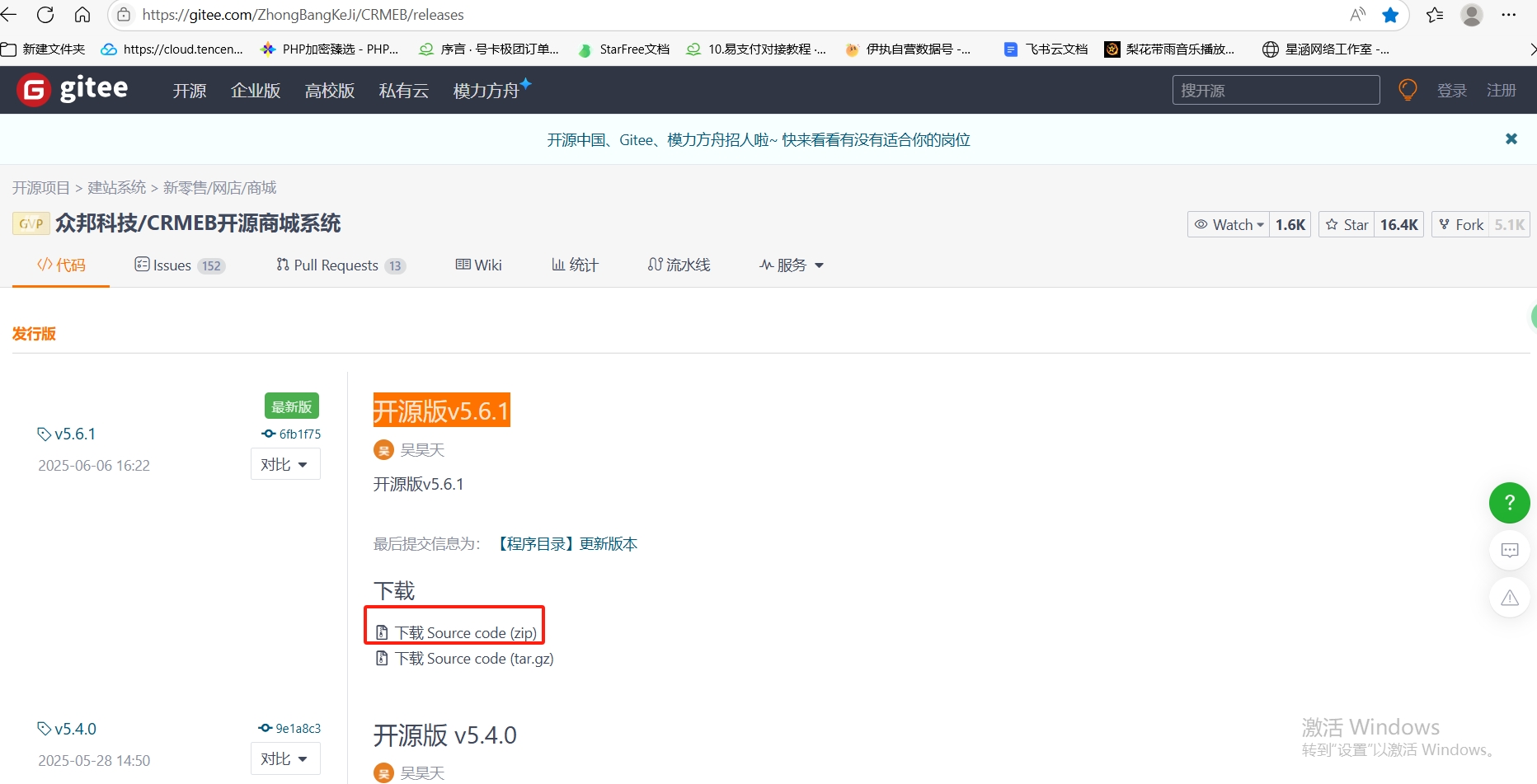
Task: Click 登录 to log in
Action: coord(1452,91)
